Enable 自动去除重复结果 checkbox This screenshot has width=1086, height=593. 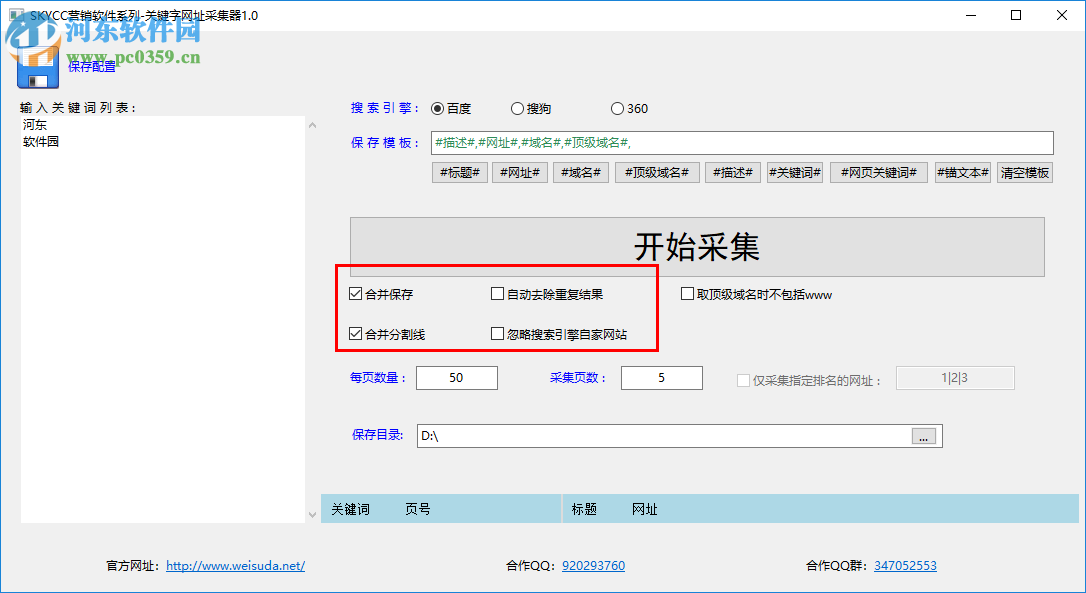(x=497, y=293)
